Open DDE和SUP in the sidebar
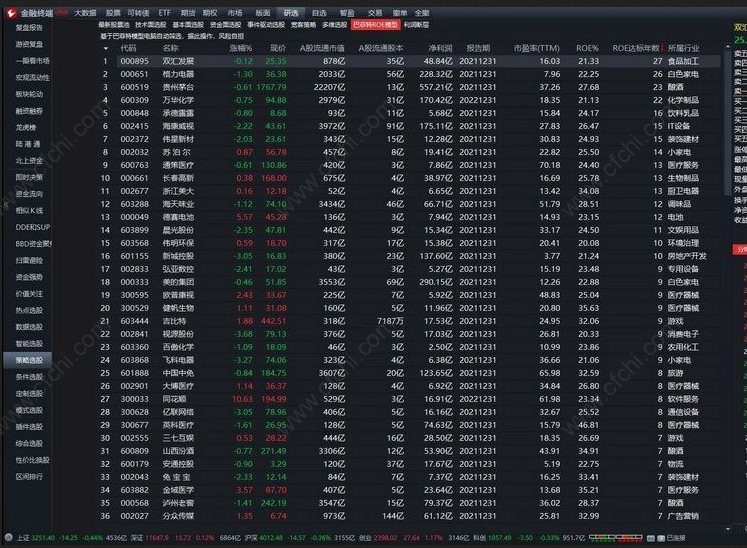 pyautogui.click(x=32, y=227)
